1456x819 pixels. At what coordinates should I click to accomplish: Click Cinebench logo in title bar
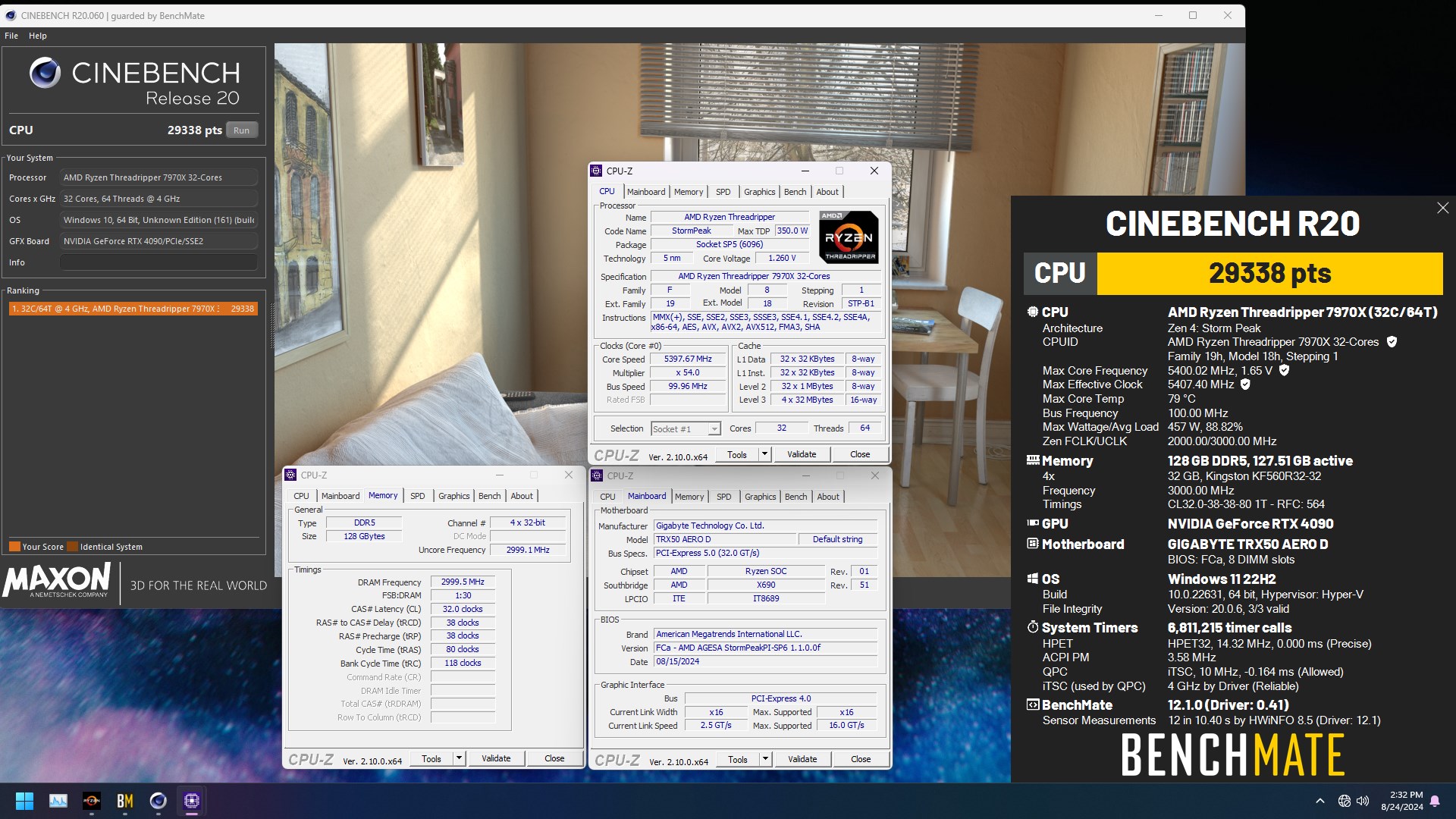coord(11,15)
